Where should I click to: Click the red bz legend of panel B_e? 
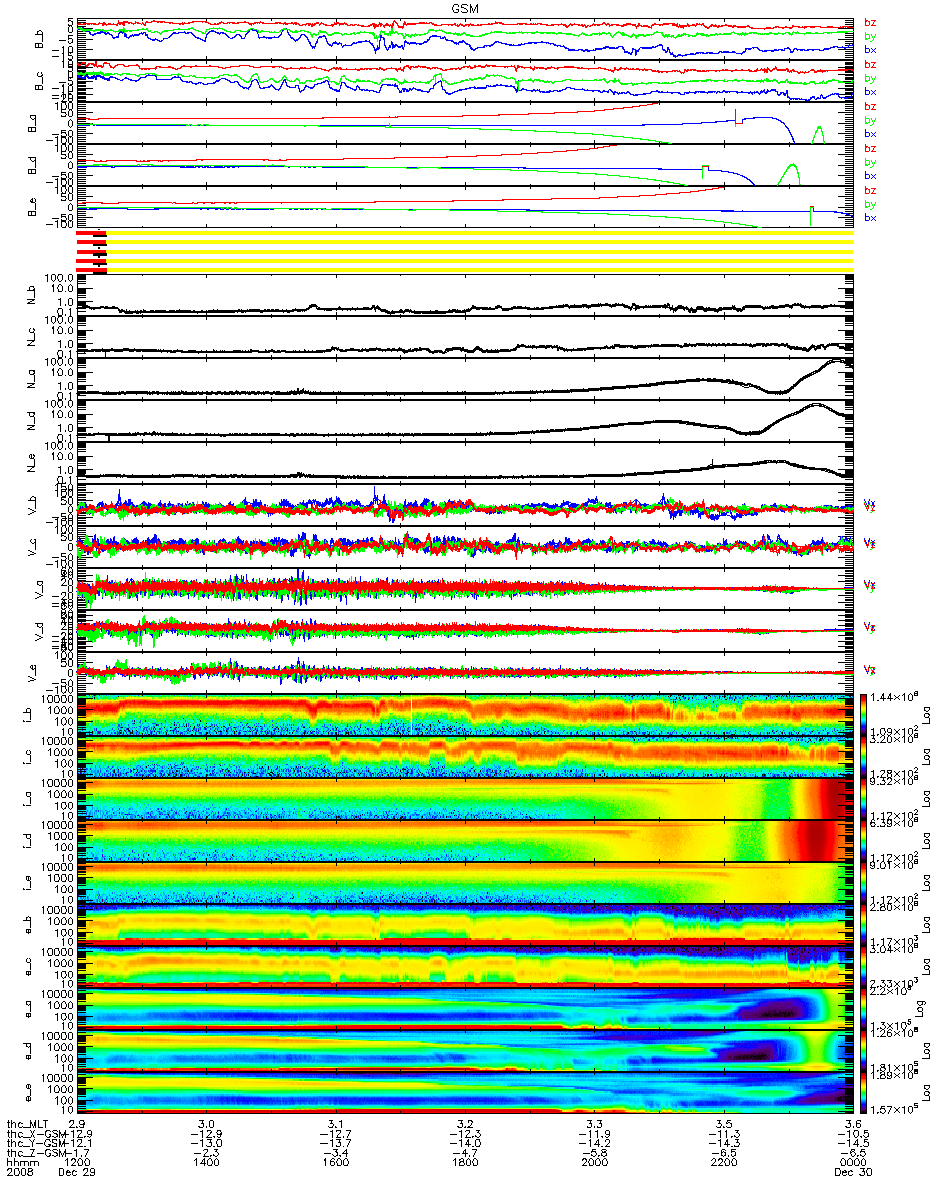[870, 191]
